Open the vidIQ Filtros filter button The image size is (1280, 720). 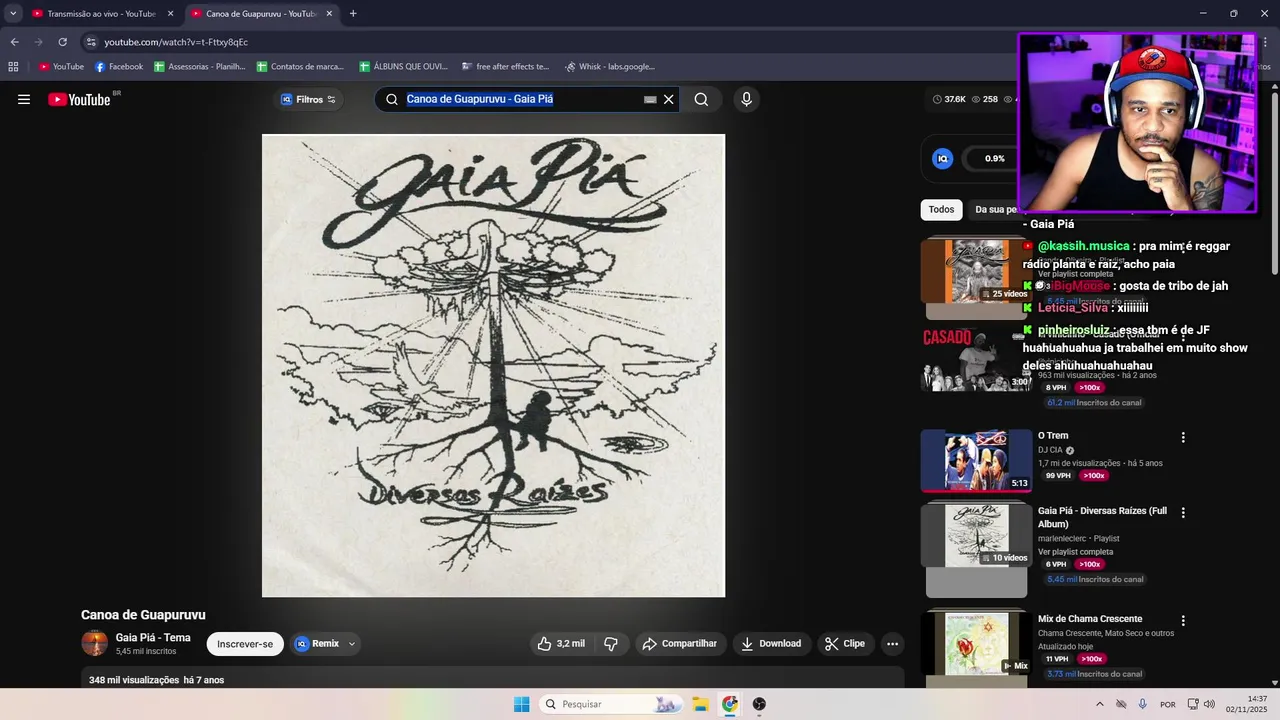(x=308, y=99)
